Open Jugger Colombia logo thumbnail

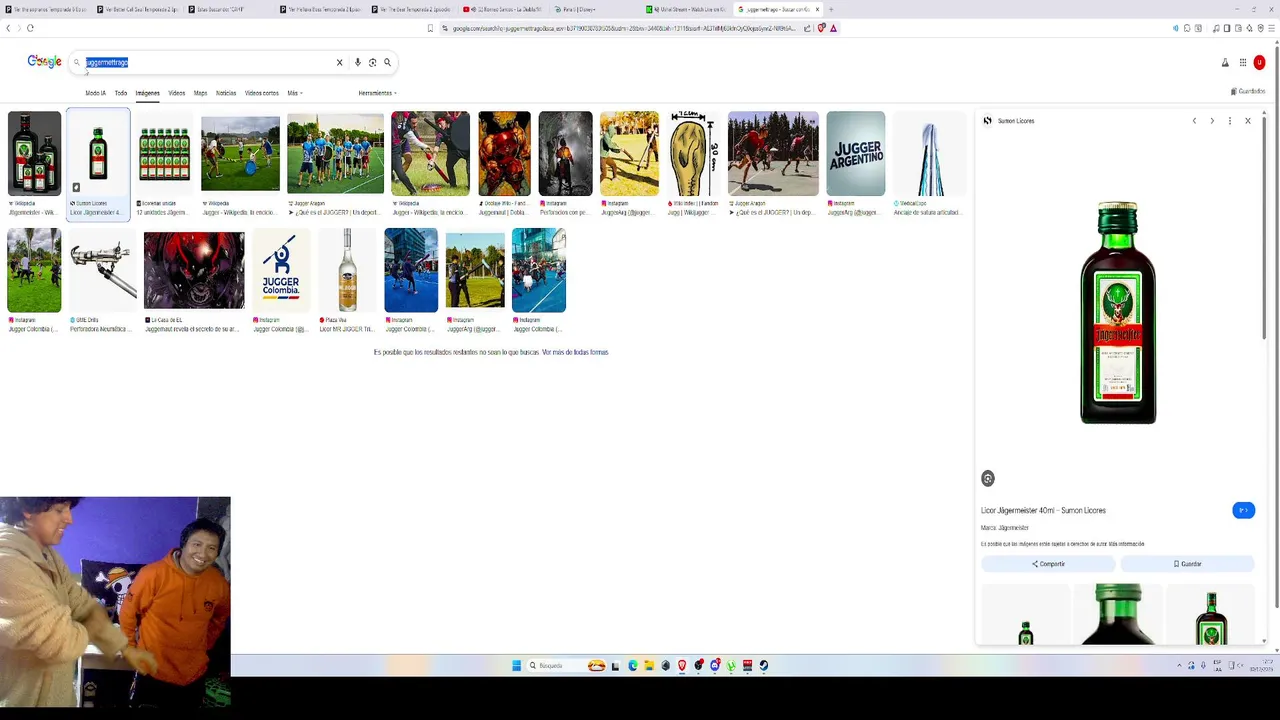point(281,270)
